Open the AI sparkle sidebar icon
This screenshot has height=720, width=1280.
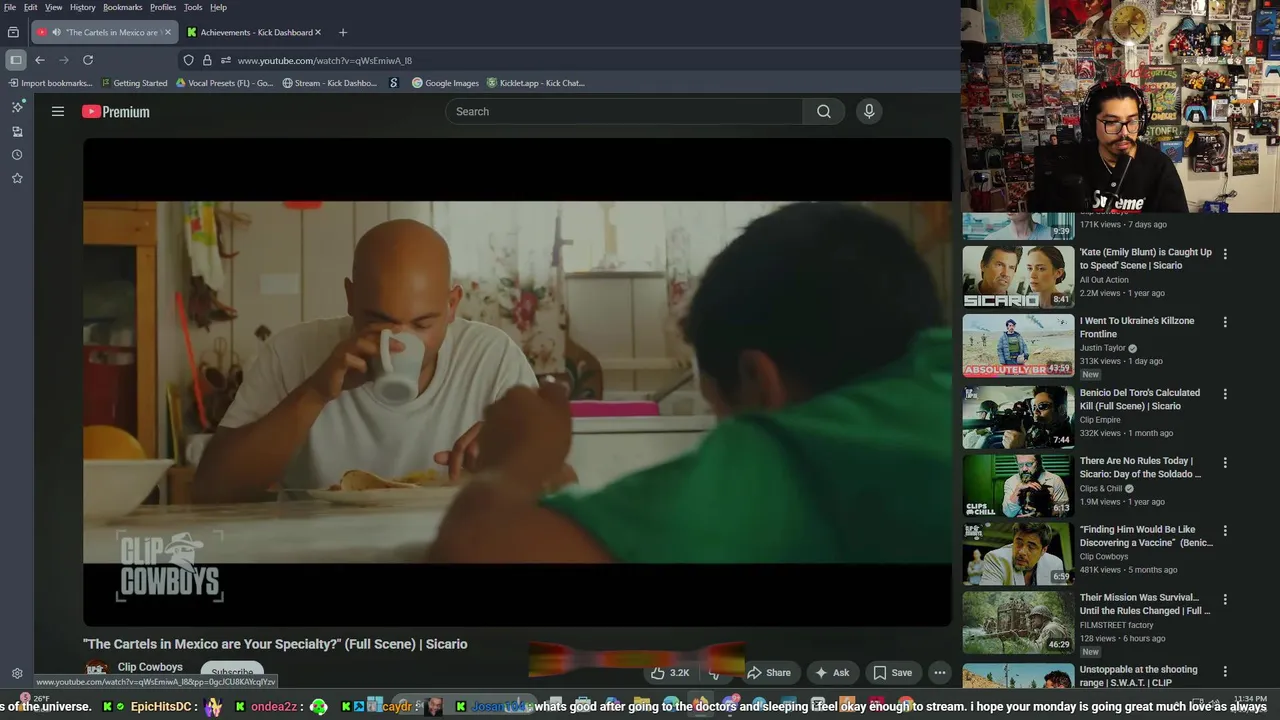pyautogui.click(x=17, y=107)
